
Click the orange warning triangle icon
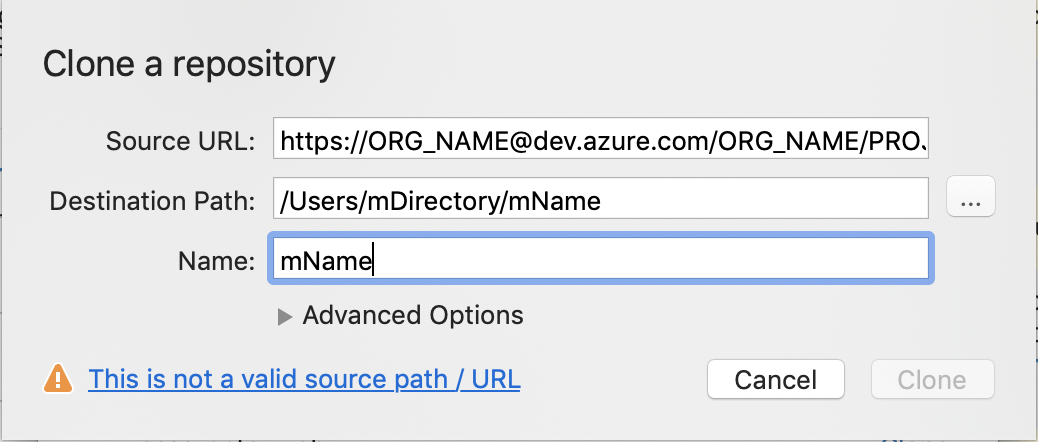(57, 379)
